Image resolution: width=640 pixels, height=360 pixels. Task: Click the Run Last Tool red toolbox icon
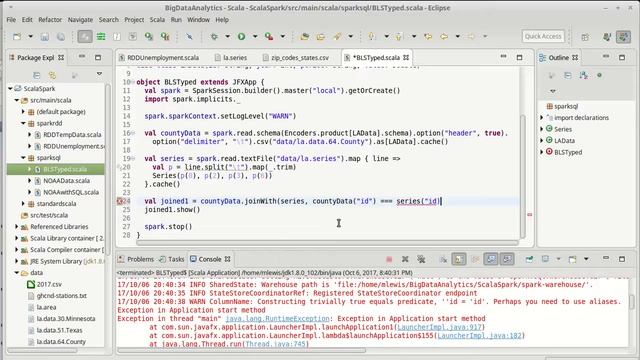point(269,37)
